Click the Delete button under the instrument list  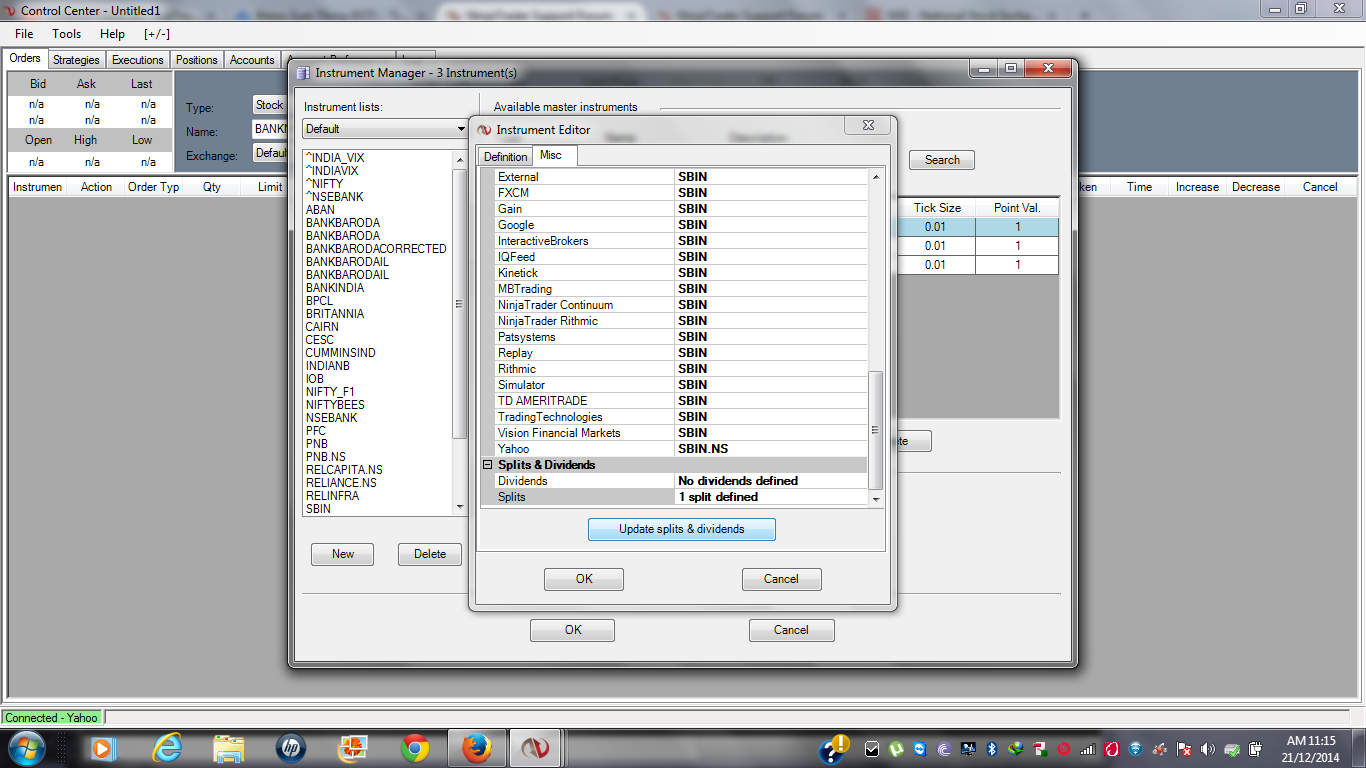(x=430, y=554)
